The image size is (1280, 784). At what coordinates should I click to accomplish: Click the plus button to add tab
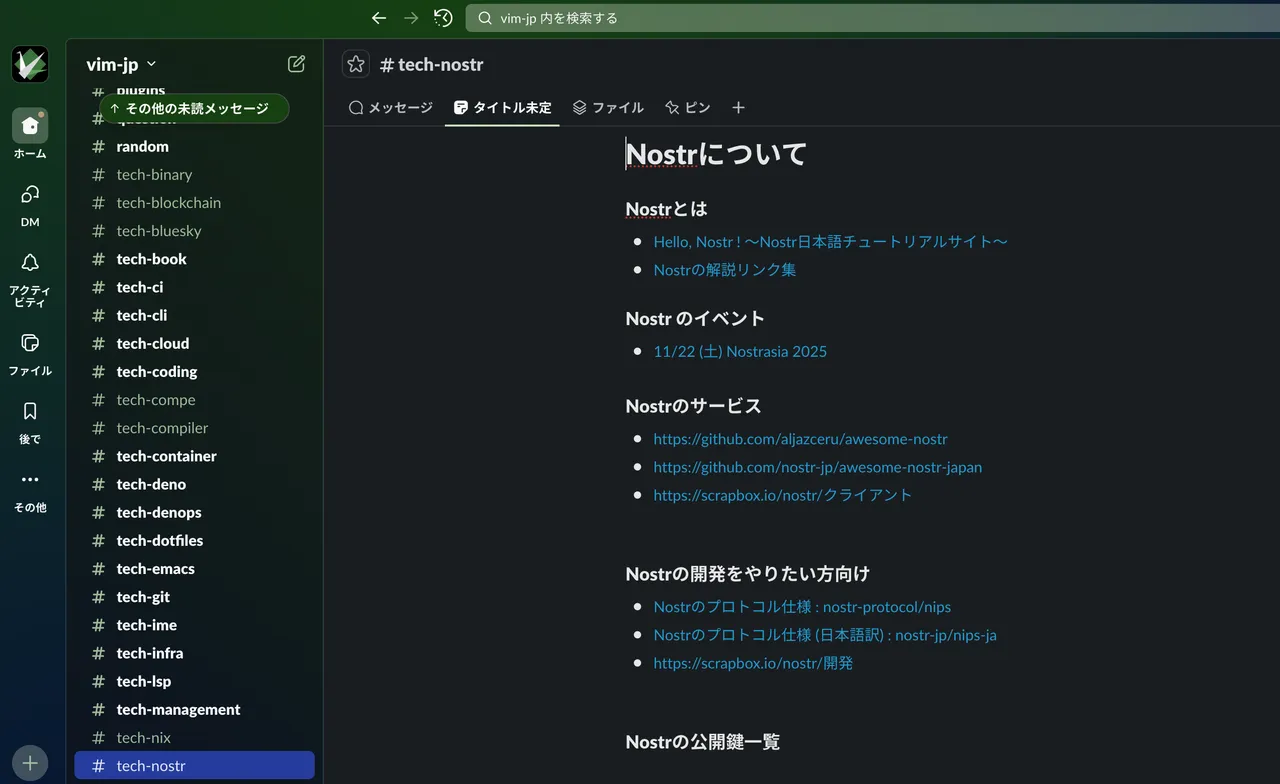(x=738, y=108)
